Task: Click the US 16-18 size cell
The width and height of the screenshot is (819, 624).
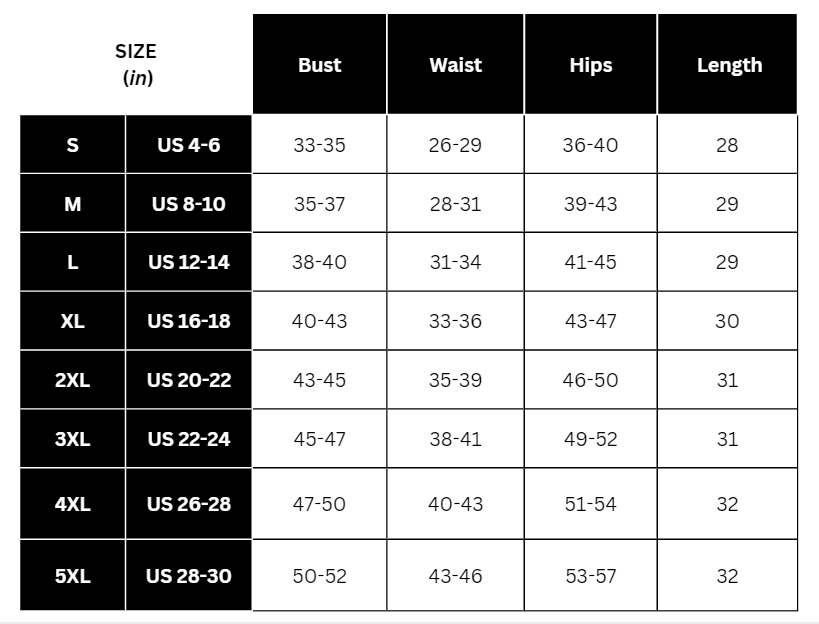Action: pyautogui.click(x=189, y=321)
